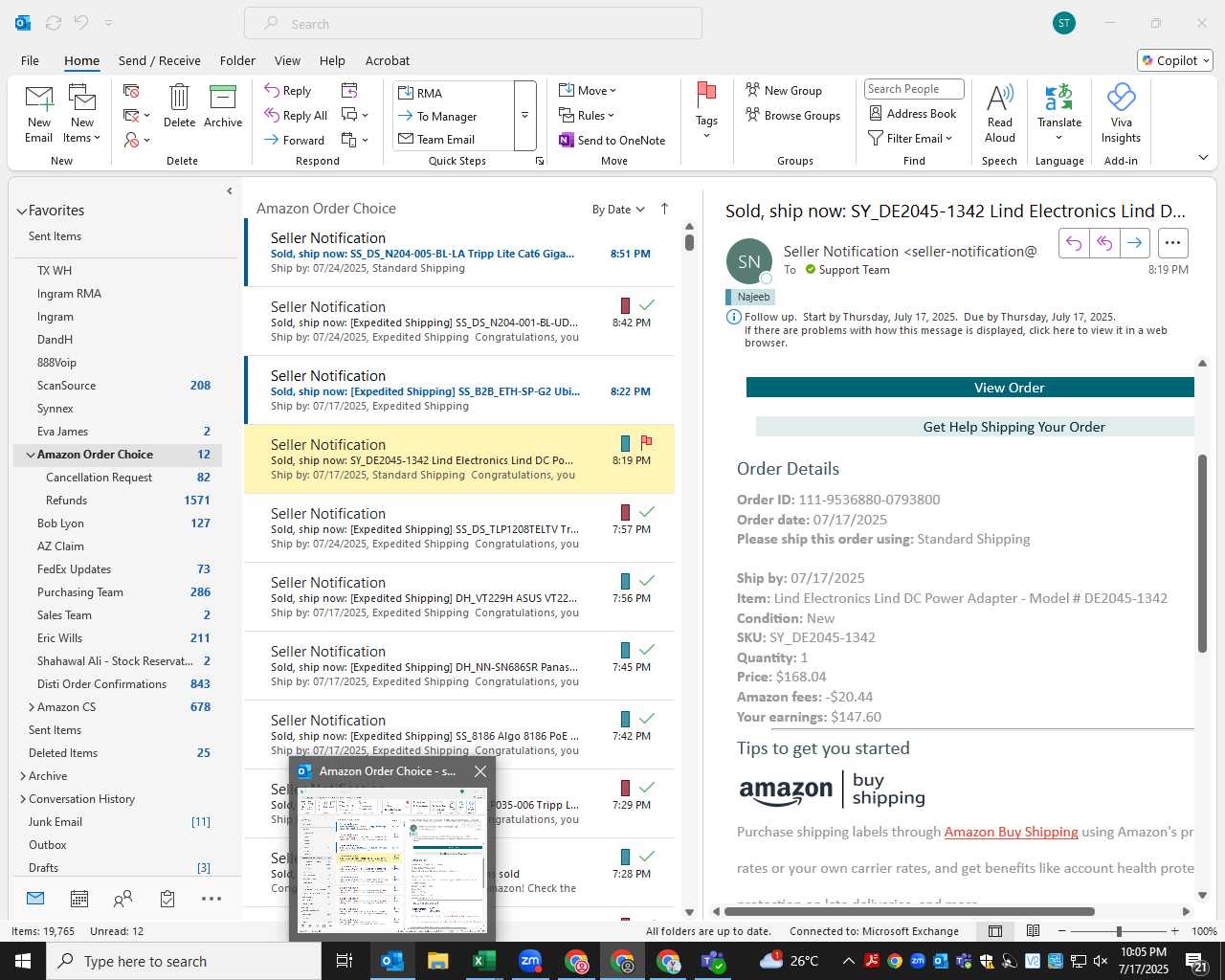1225x980 pixels.
Task: Open the Copilot dropdown
Action: (1175, 60)
